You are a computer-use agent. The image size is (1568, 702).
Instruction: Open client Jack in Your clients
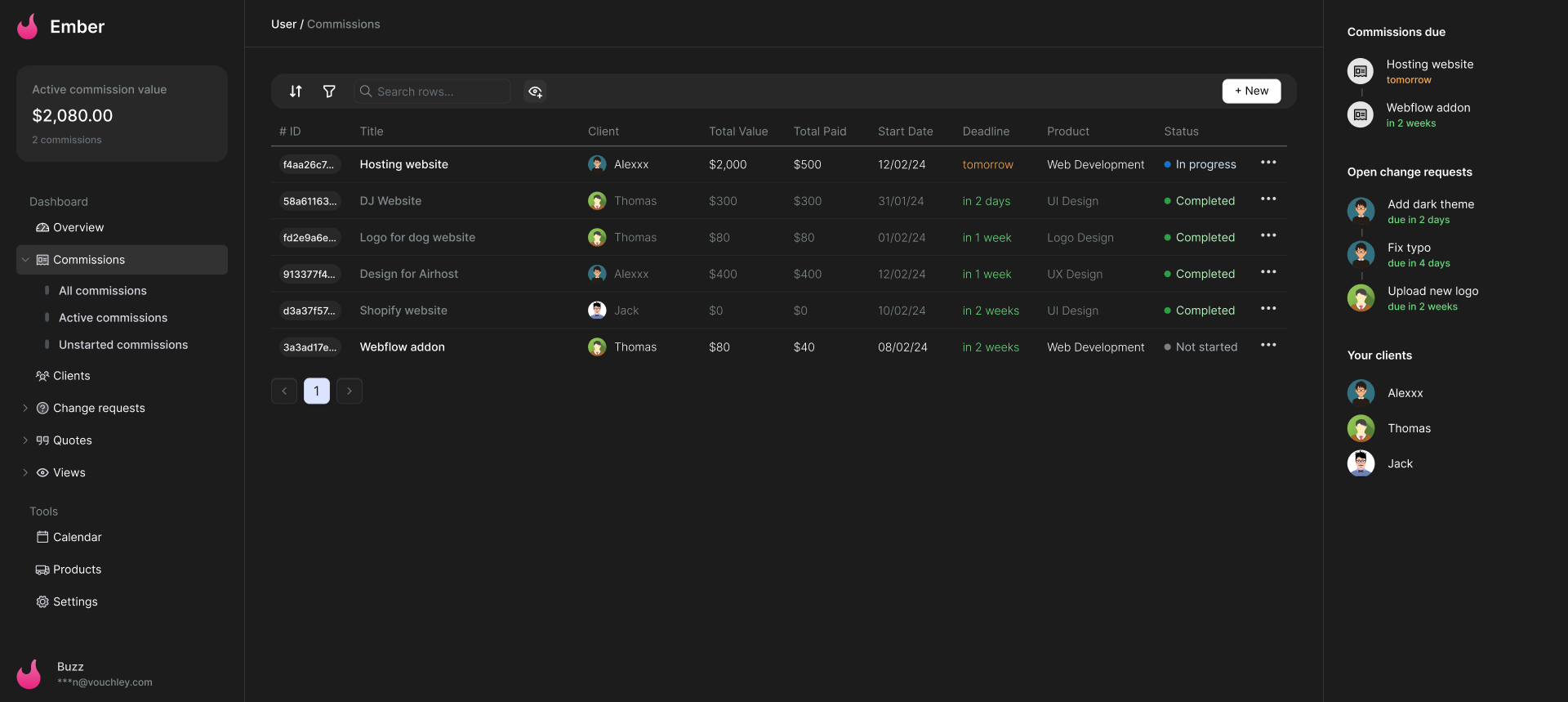tap(1380, 463)
